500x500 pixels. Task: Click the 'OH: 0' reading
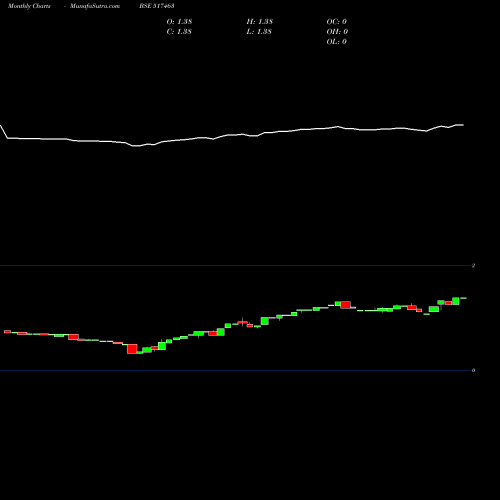[x=337, y=31]
